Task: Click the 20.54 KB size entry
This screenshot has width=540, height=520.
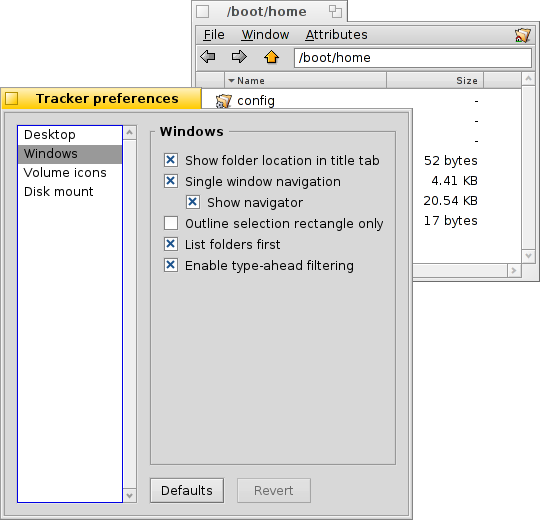Action: [450, 200]
